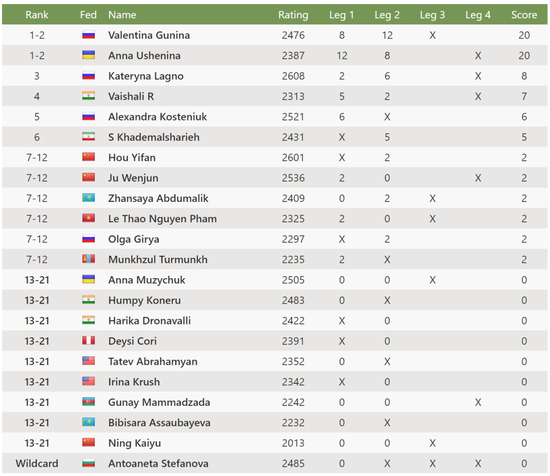
Task: Click the Bulgarian flag next to Antoaneta Stefanova
Action: click(88, 463)
